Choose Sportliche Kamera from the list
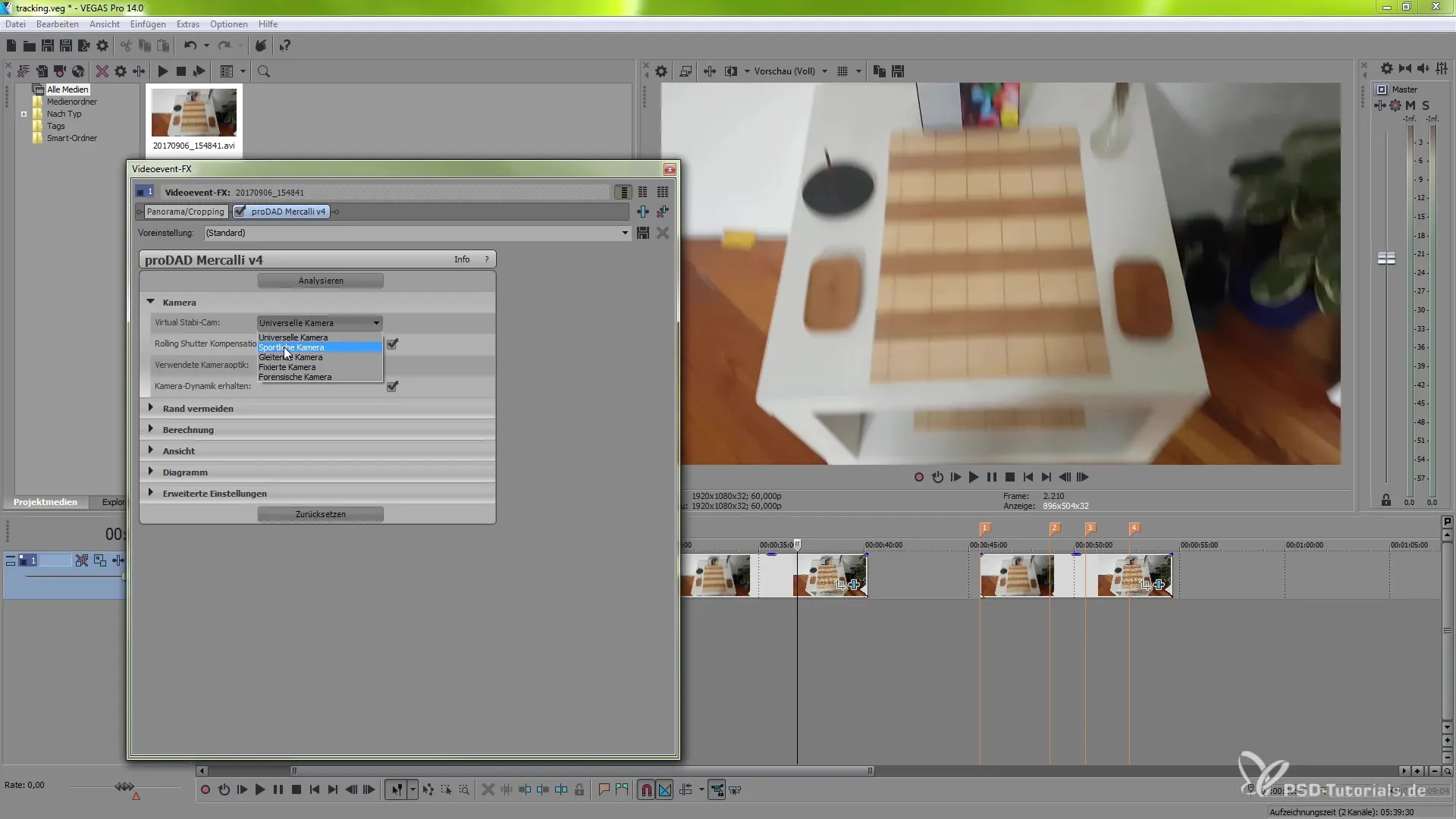1456x819 pixels. tap(319, 347)
